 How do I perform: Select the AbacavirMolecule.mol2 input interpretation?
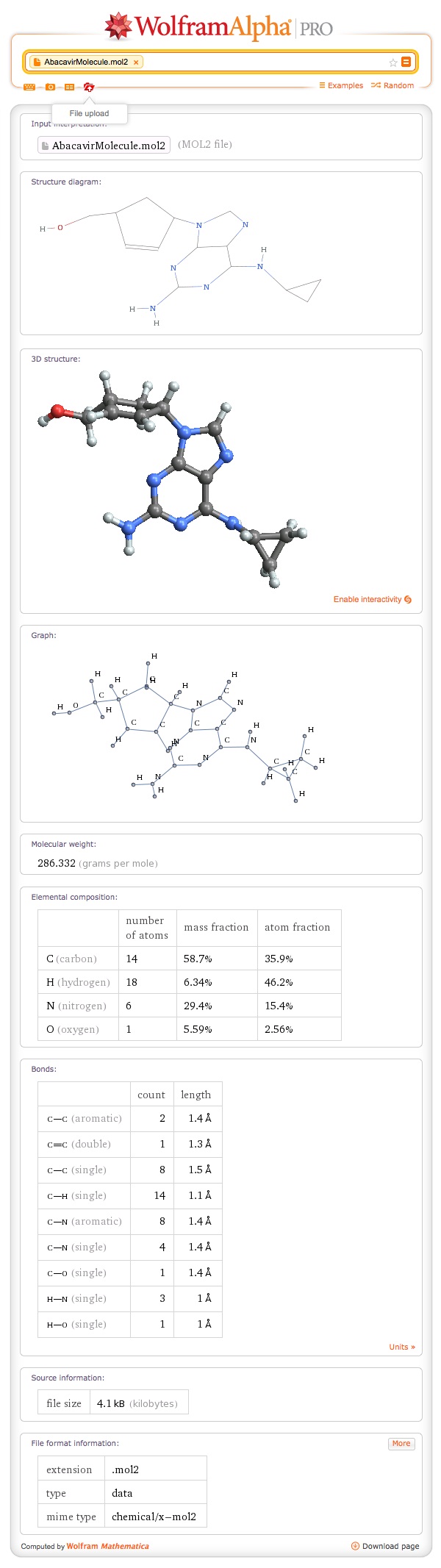(104, 145)
